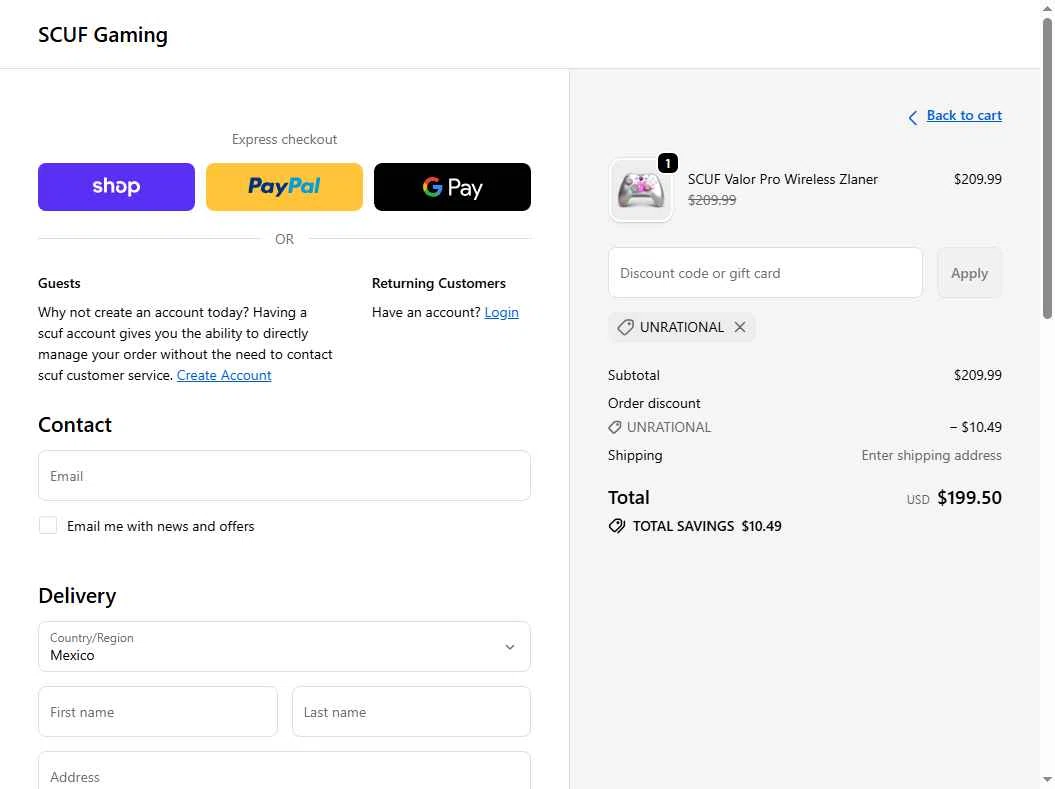
Task: Click the First name field
Action: 158,712
